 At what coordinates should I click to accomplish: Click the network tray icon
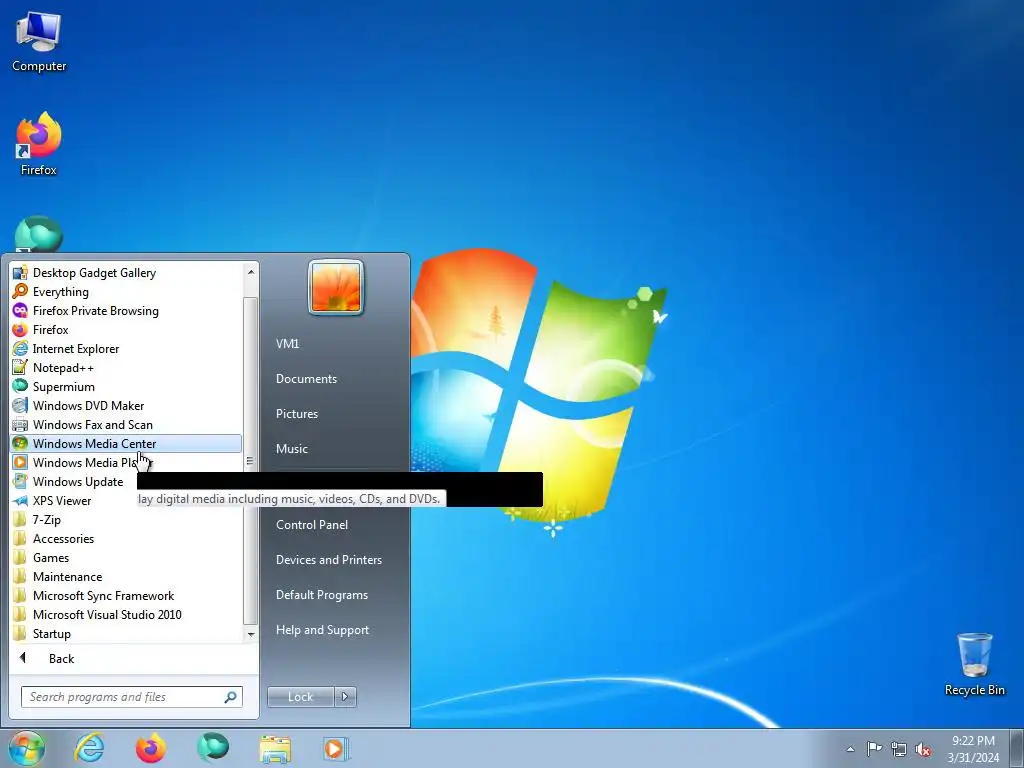pos(899,749)
